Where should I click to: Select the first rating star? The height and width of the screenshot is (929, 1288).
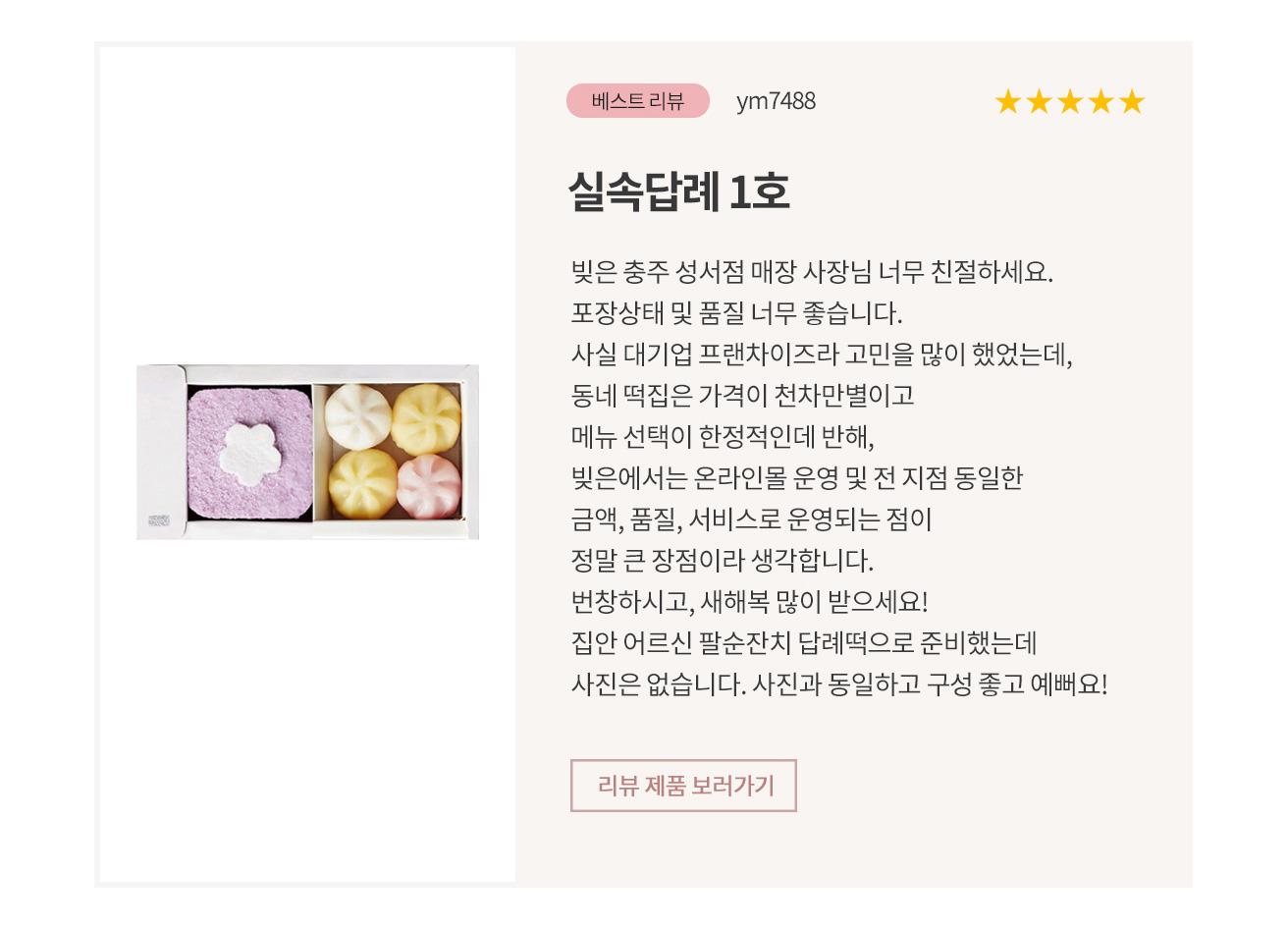pos(1008,101)
